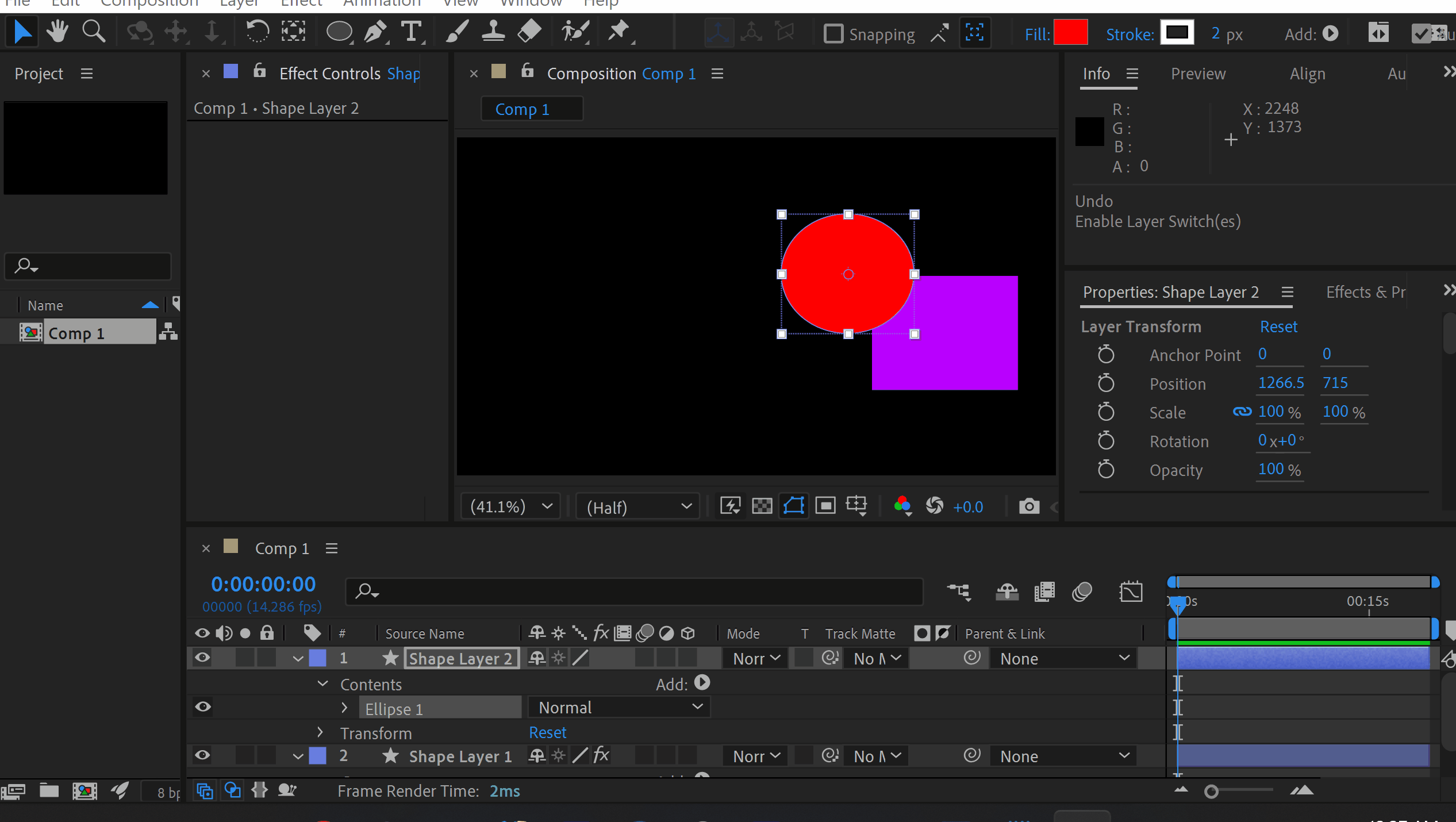Click the snapshot camera icon
Screen dimensions: 1456x822
(x=1029, y=506)
